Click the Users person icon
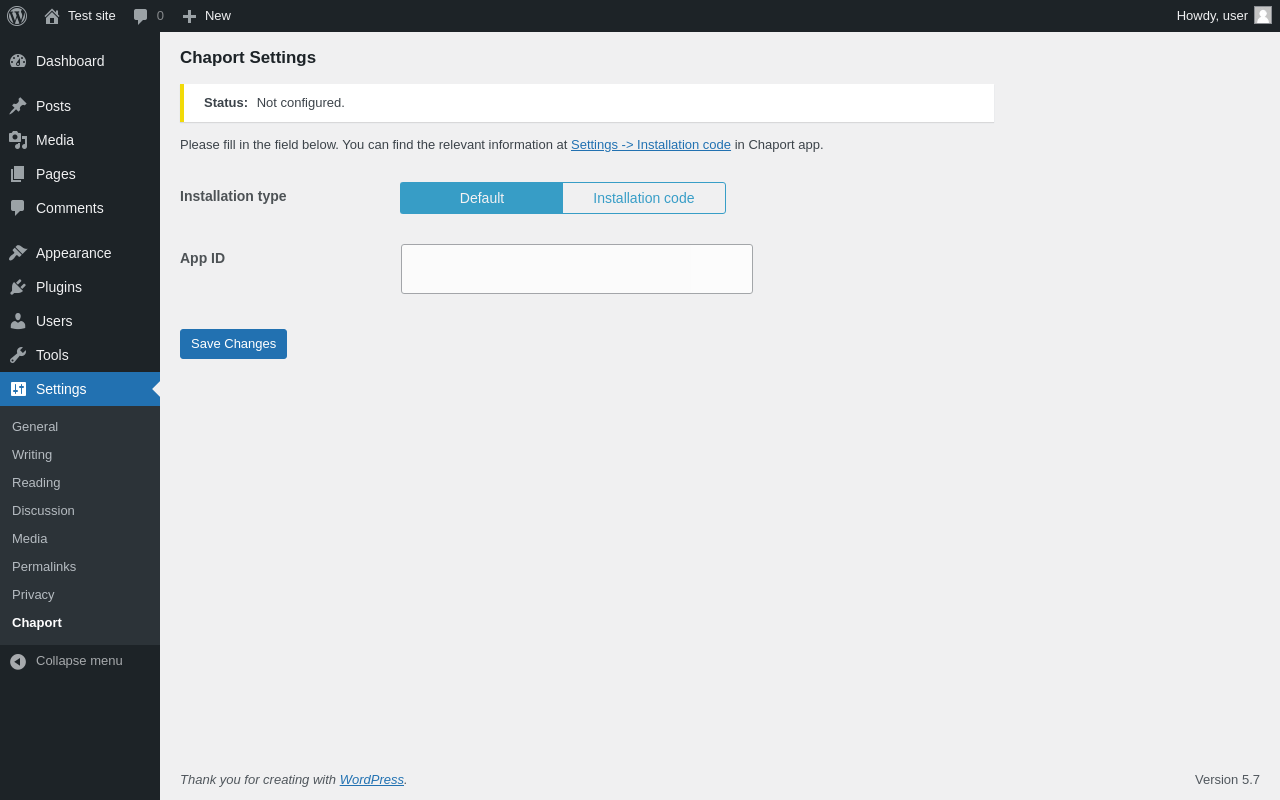 pyautogui.click(x=18, y=321)
